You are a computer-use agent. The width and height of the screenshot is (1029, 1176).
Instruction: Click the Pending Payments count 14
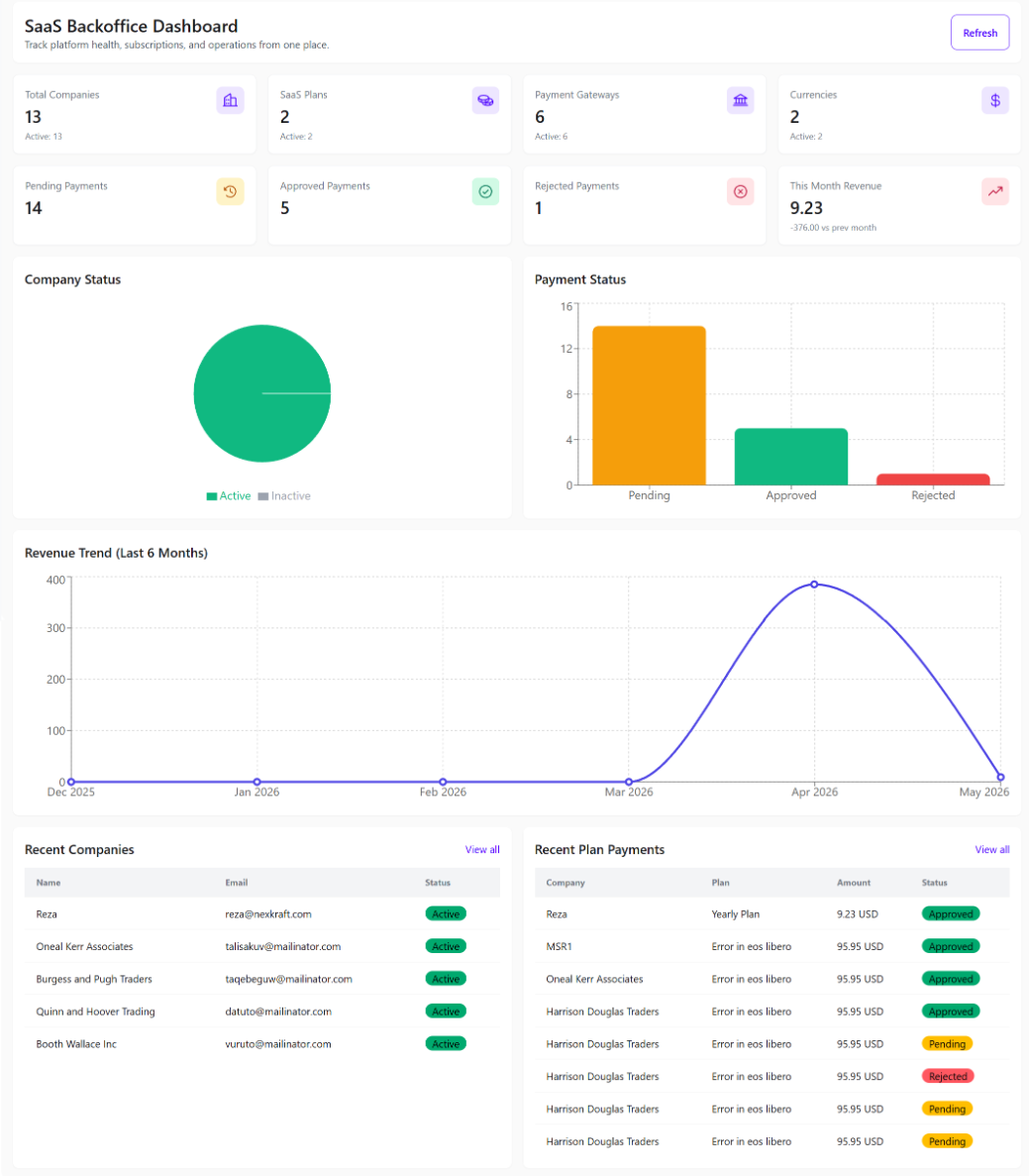coord(34,208)
